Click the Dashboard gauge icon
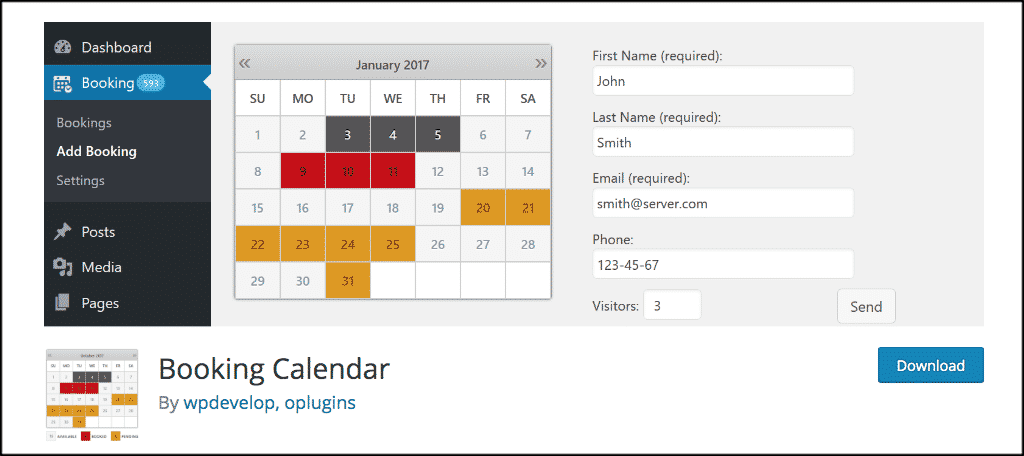 coord(64,47)
